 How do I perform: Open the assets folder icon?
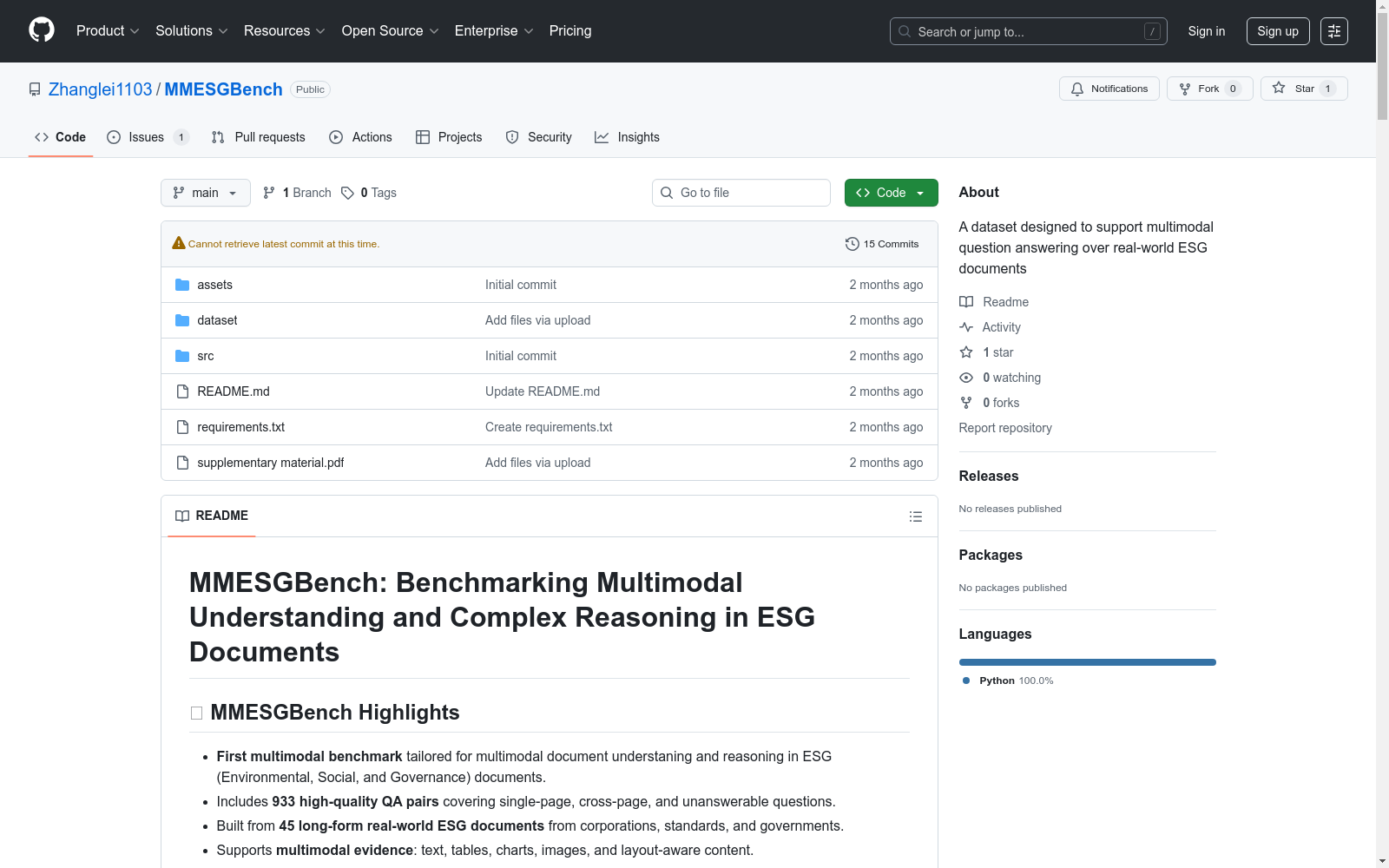pos(182,285)
